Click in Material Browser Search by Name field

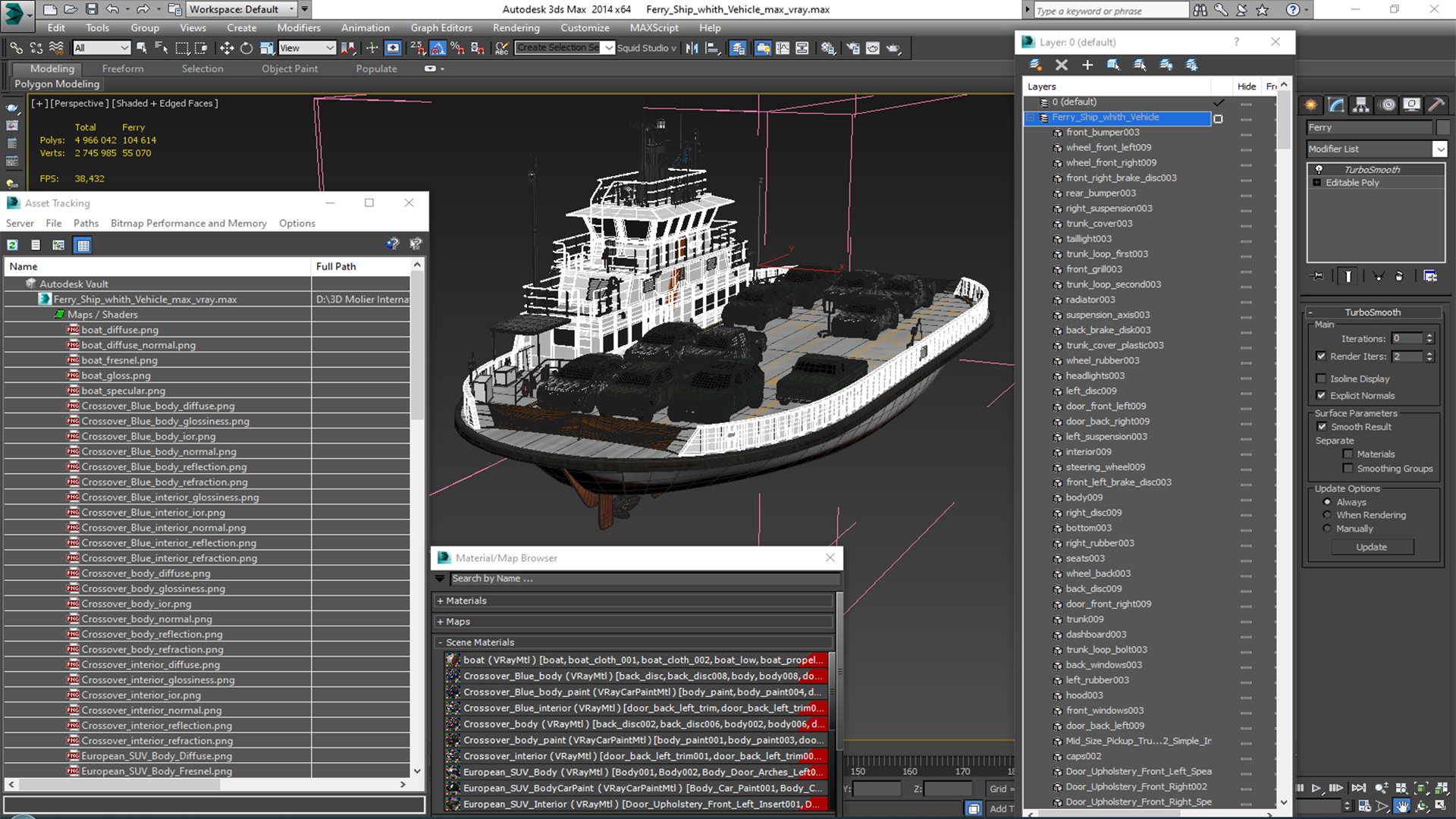tap(645, 579)
